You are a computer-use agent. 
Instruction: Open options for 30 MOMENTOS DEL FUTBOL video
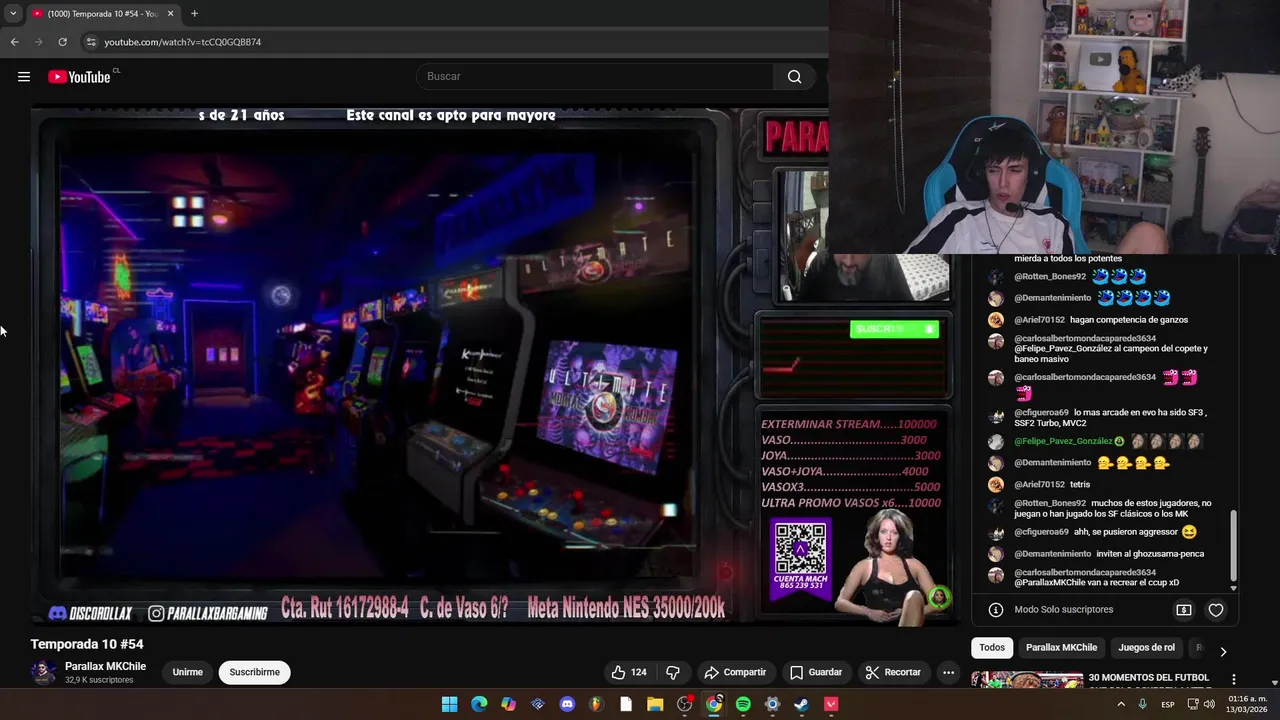[1233, 679]
